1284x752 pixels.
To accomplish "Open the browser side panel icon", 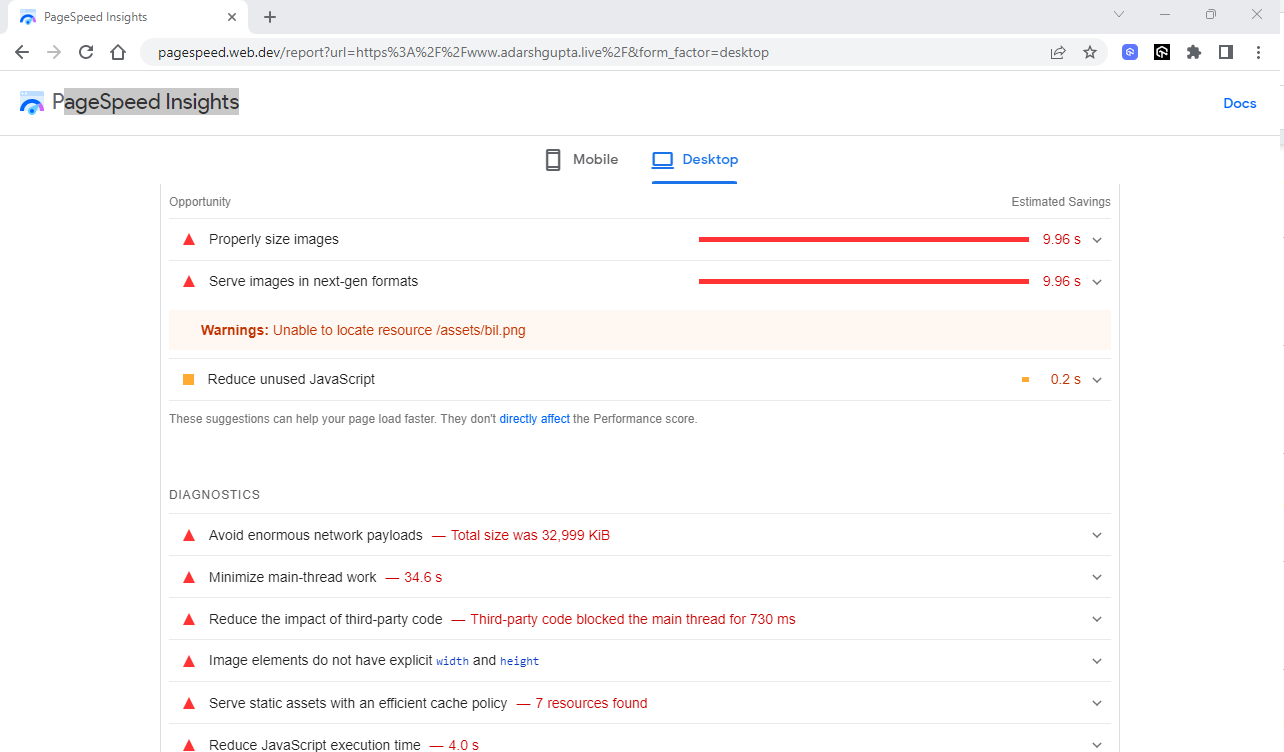I will (x=1226, y=51).
